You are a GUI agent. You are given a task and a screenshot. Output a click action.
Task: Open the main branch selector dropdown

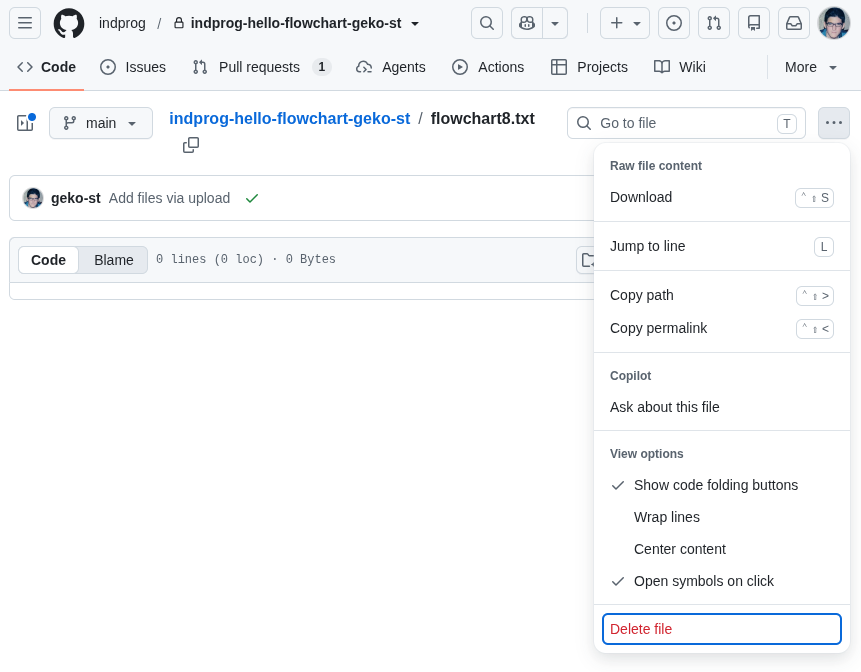pyautogui.click(x=101, y=123)
